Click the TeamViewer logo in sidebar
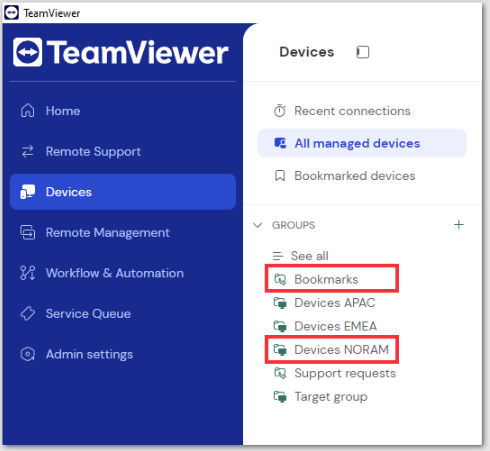490x451 pixels. click(x=121, y=52)
